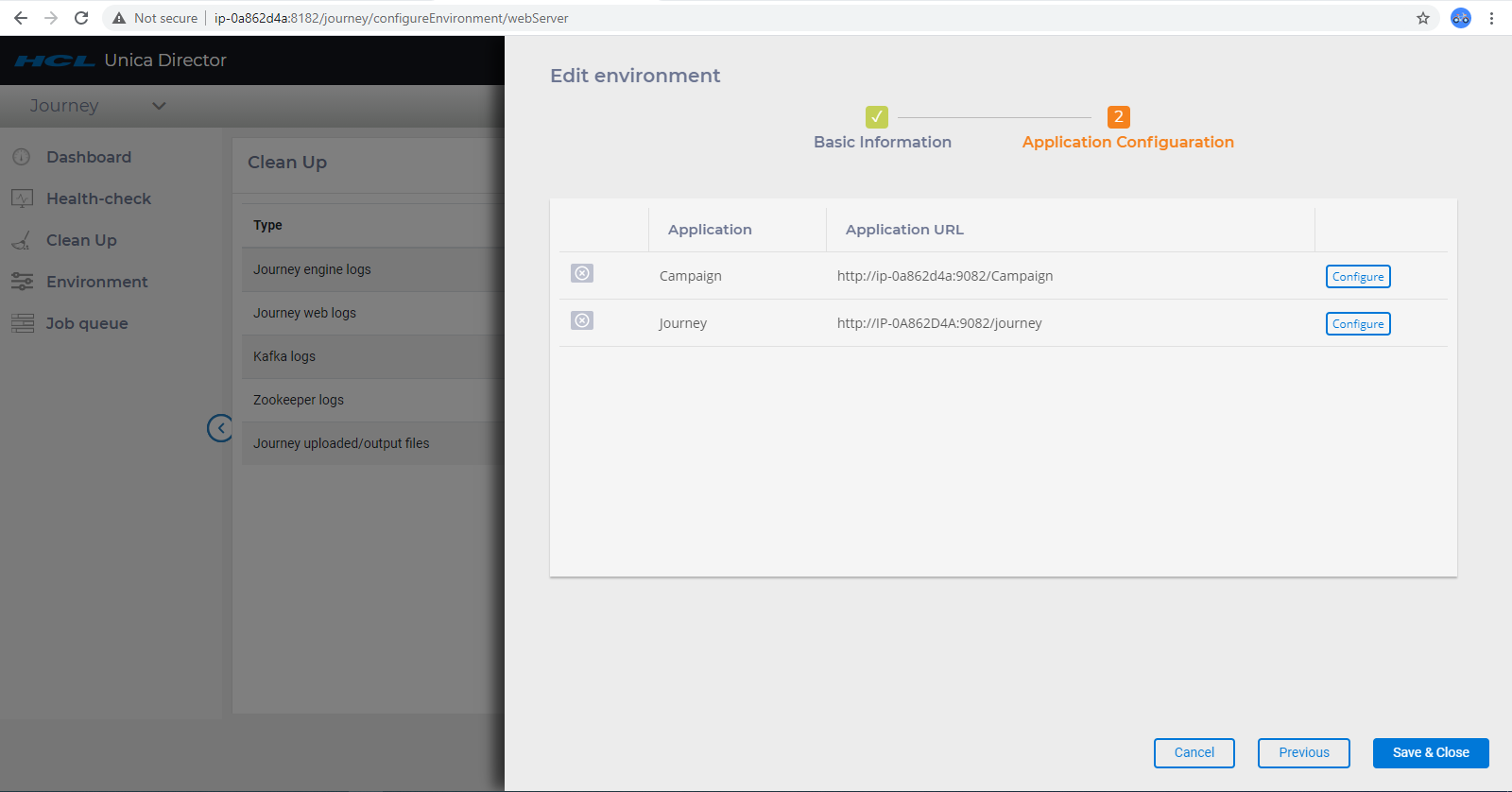Cancel editing the environment
Screen dimensions: 1512x792
tap(1194, 753)
